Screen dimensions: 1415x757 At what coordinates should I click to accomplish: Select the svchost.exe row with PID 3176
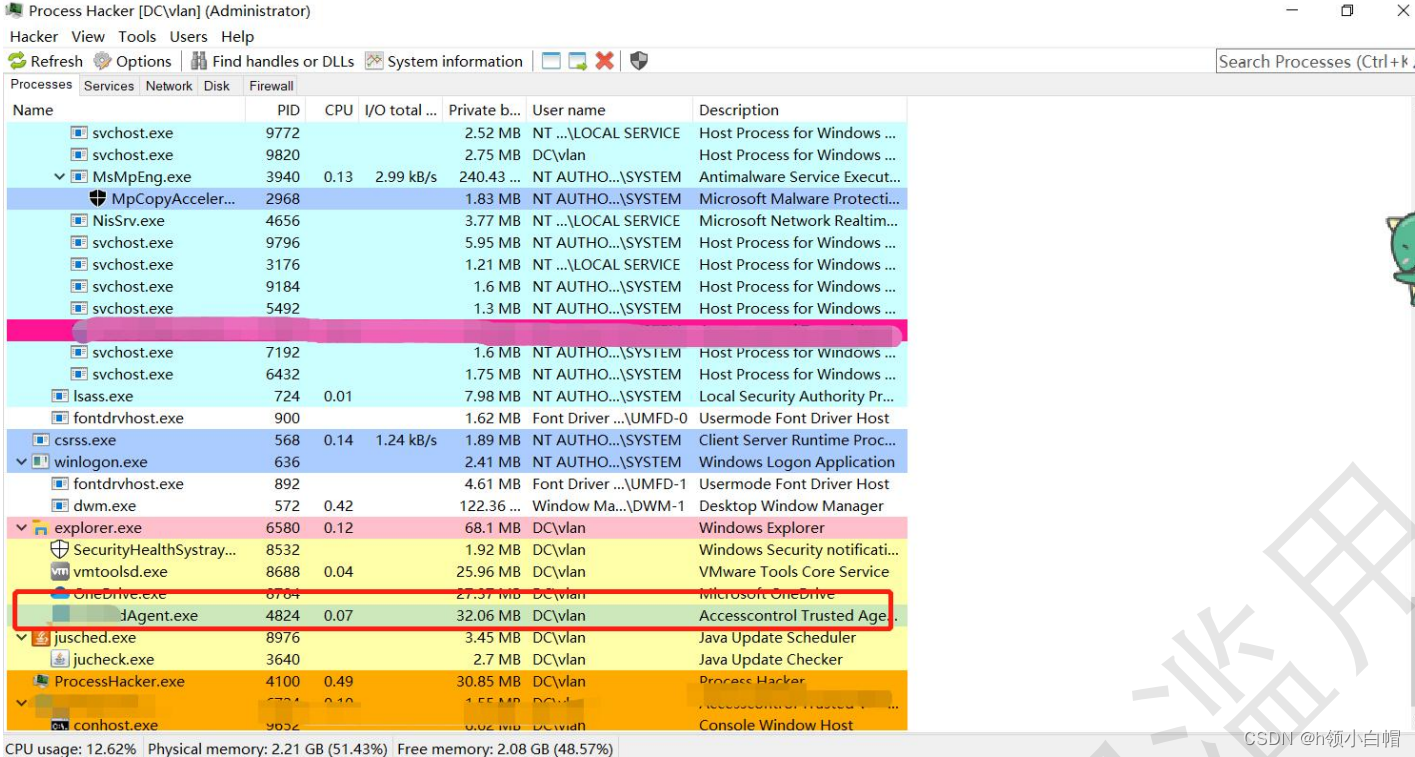coord(456,265)
